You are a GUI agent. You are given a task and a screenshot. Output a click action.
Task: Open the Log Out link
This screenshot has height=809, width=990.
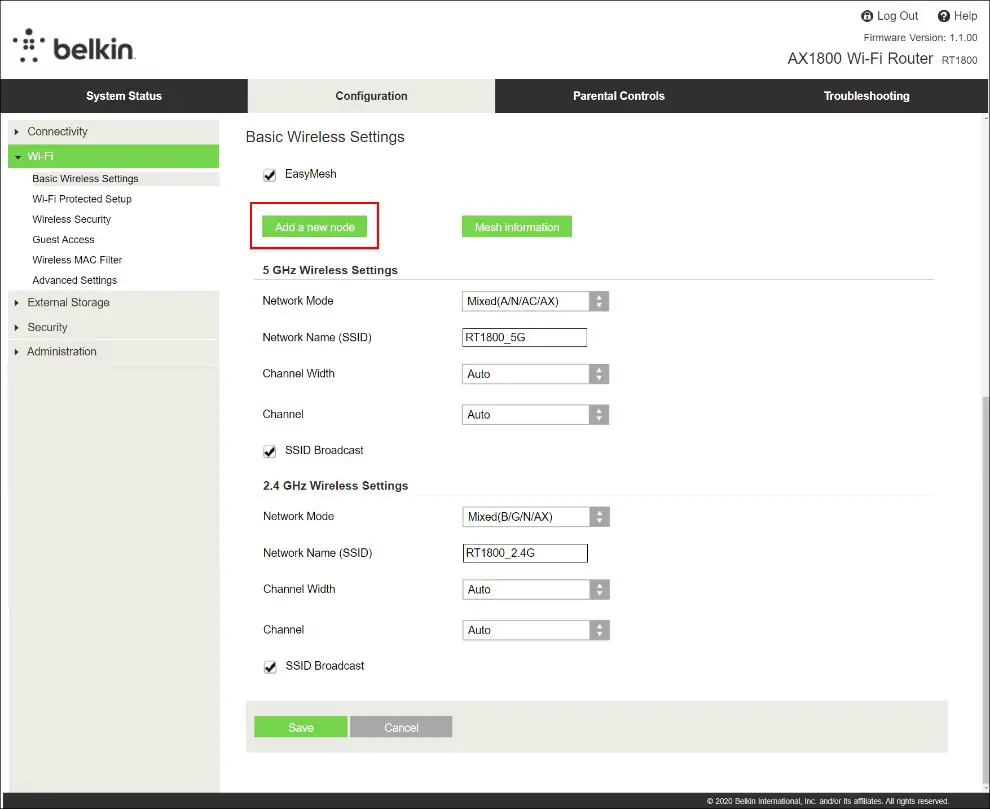coord(897,16)
